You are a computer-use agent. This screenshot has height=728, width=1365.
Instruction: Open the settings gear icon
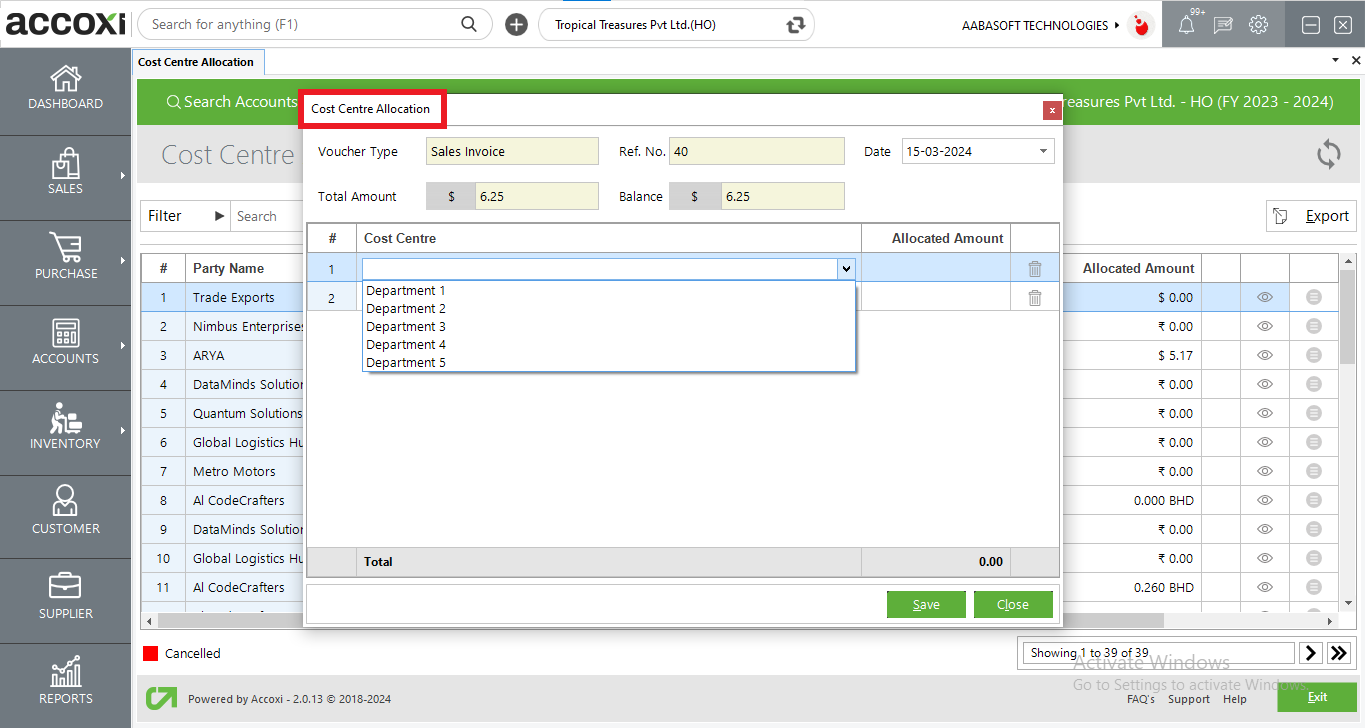[1258, 24]
